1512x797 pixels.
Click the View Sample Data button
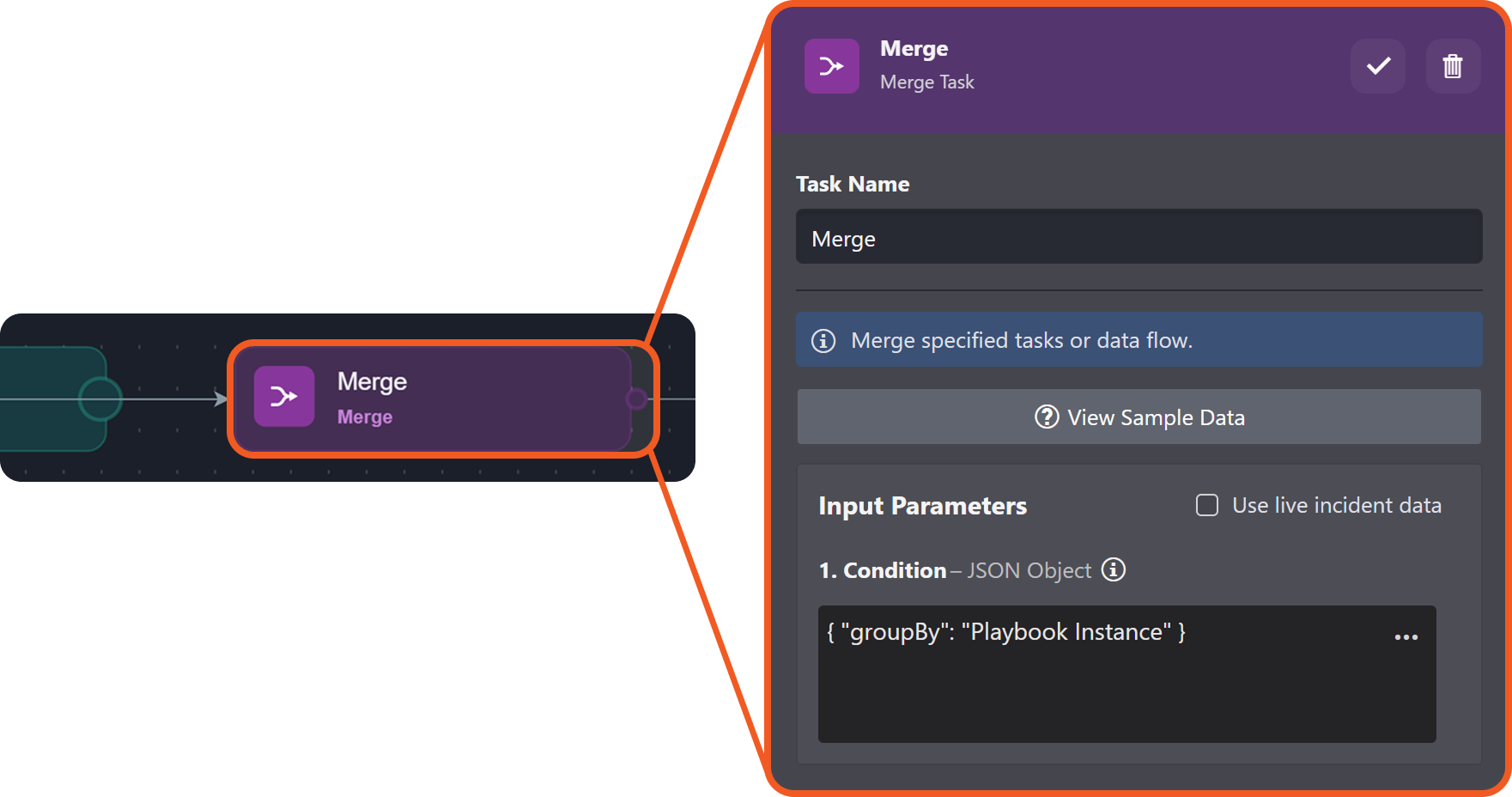pyautogui.click(x=1139, y=417)
